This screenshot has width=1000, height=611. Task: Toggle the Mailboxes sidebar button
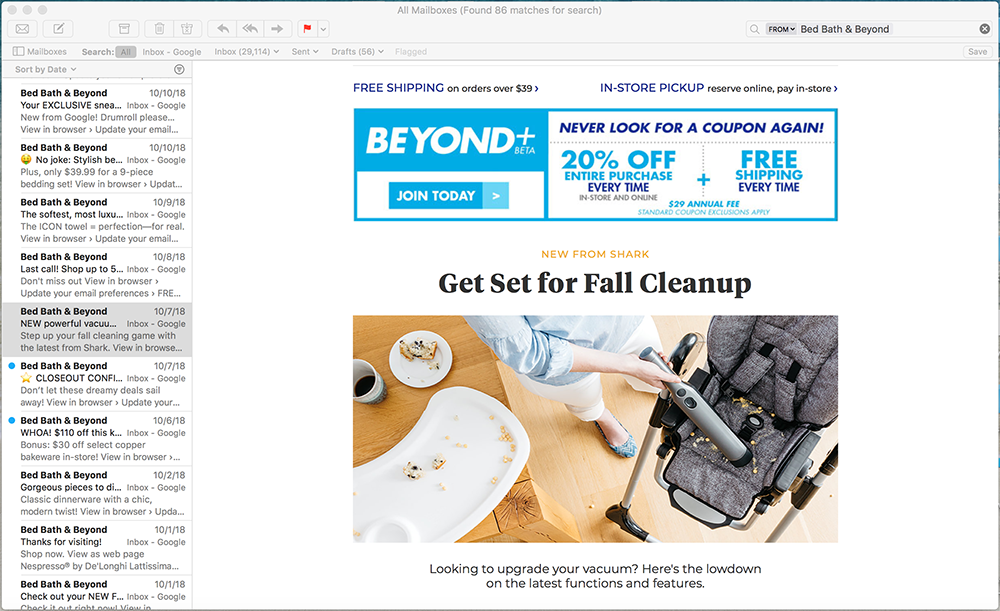[x=40, y=52]
